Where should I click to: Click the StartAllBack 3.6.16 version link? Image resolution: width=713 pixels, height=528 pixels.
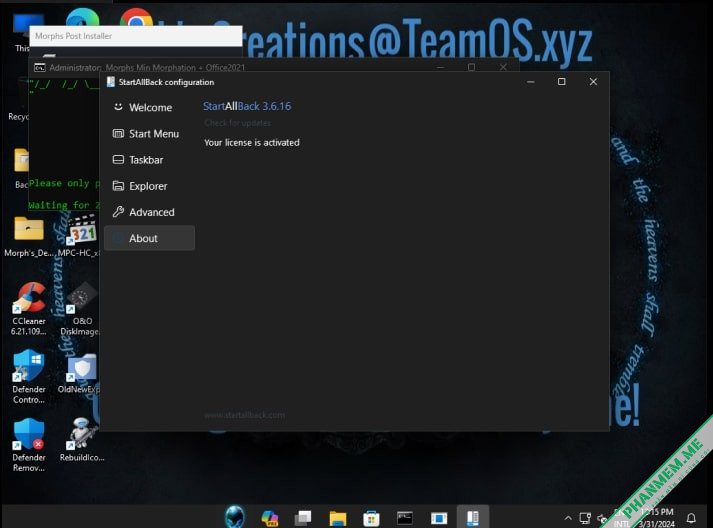pyautogui.click(x=247, y=106)
